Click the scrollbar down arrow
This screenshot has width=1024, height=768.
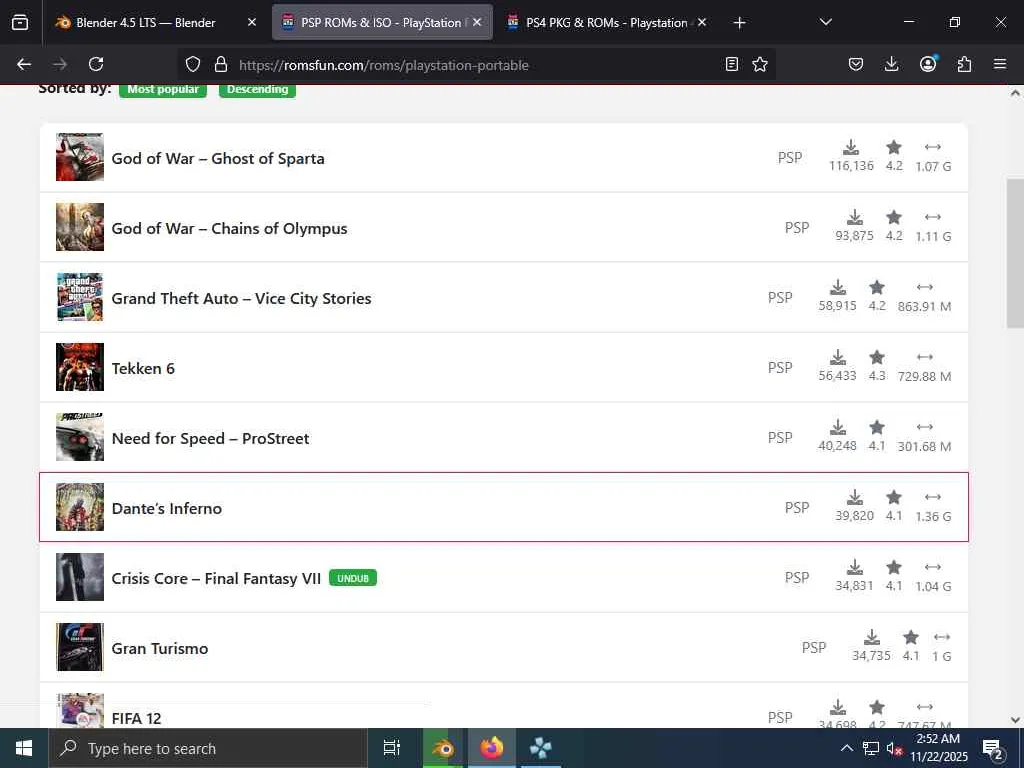pos(1015,720)
